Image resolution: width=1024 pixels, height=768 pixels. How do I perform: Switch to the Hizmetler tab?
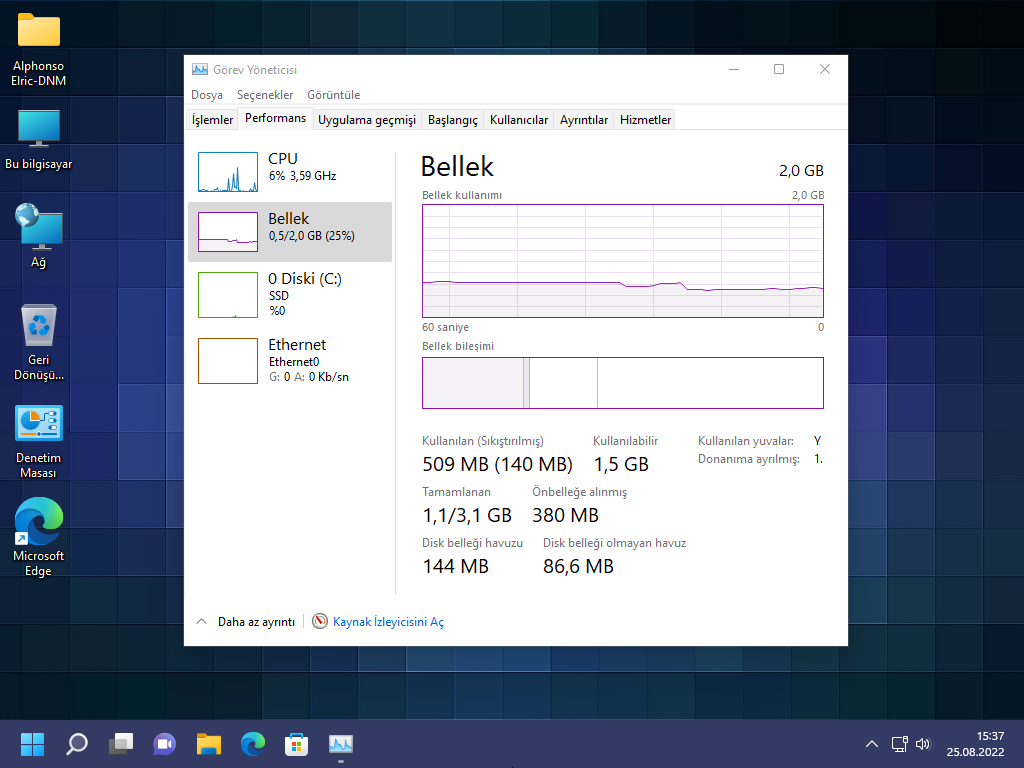tap(644, 118)
